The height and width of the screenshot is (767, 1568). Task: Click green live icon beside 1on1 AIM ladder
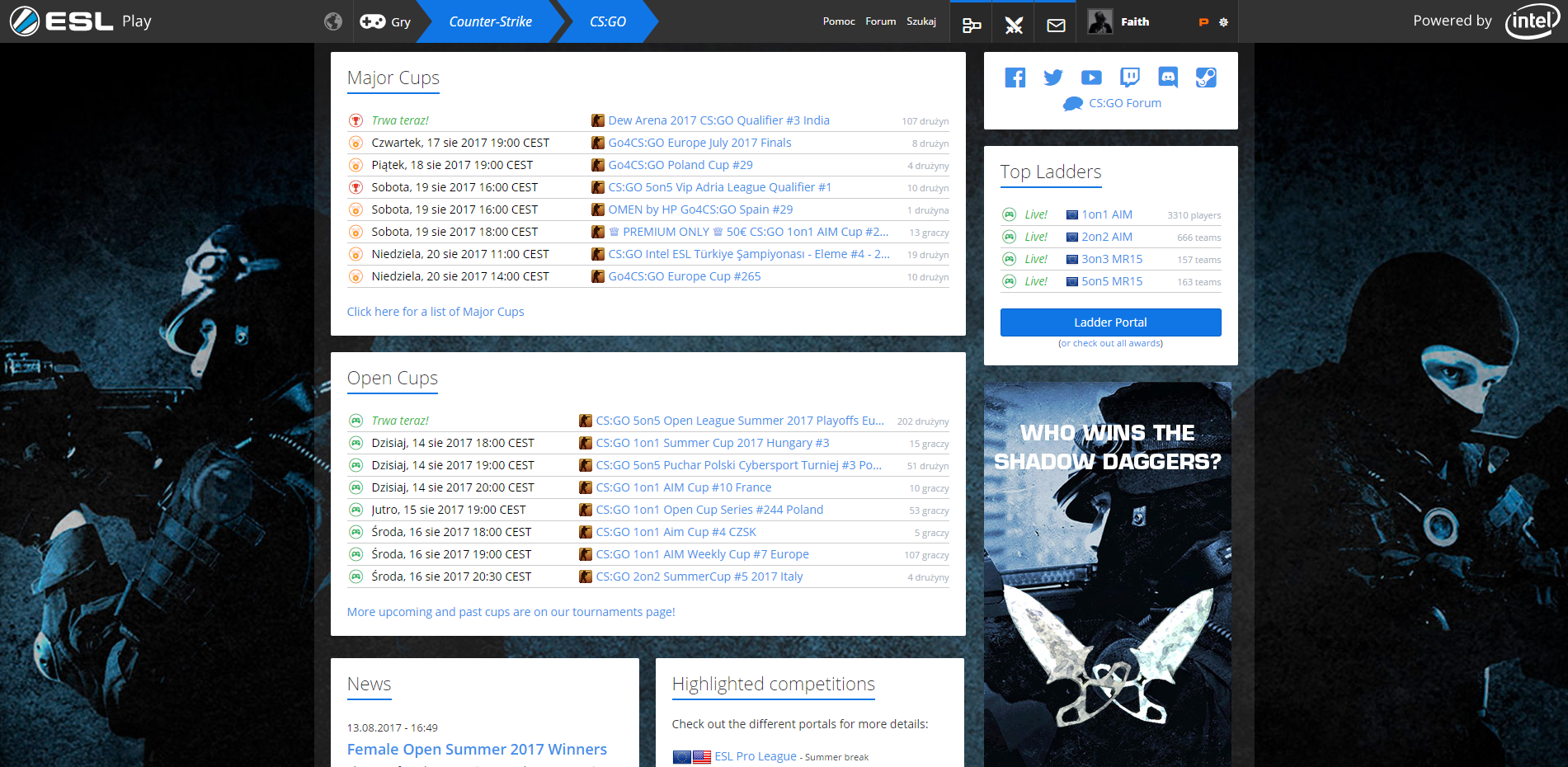click(1009, 214)
